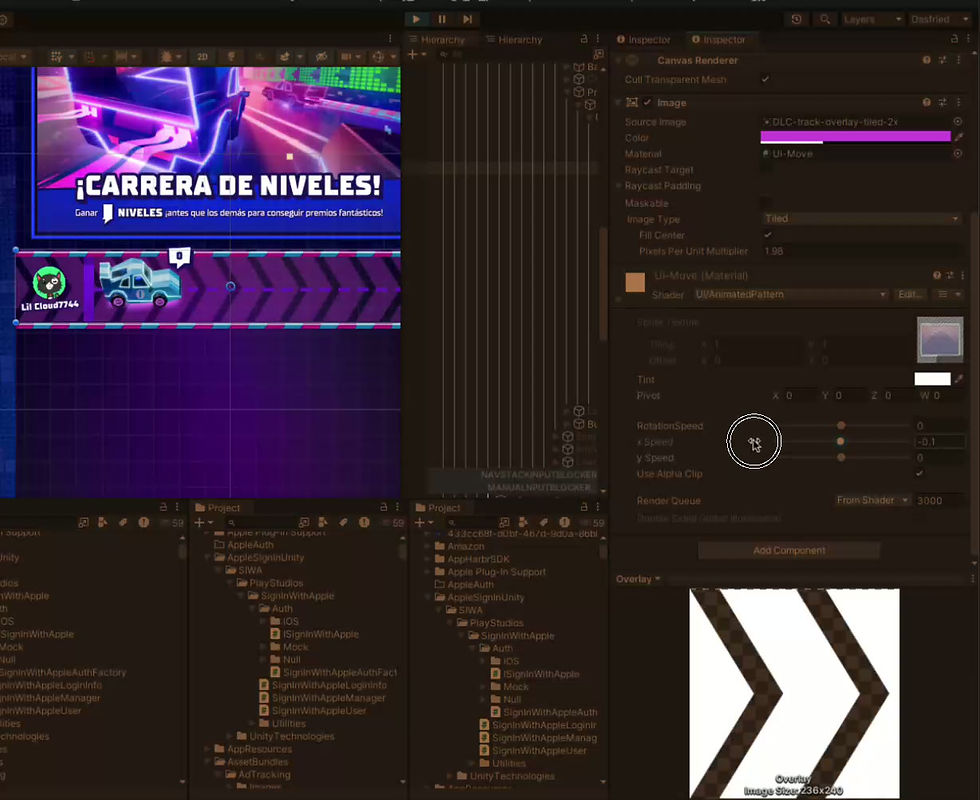Viewport: 980px width, 800px height.
Task: Open Render Queue From Shader dropdown
Action: [x=872, y=500]
